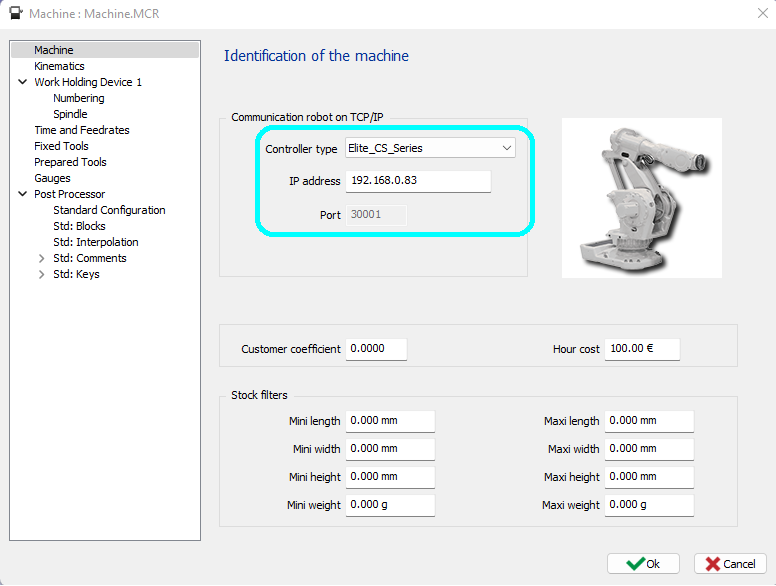Go to Prepared Tools settings

click(x=70, y=162)
